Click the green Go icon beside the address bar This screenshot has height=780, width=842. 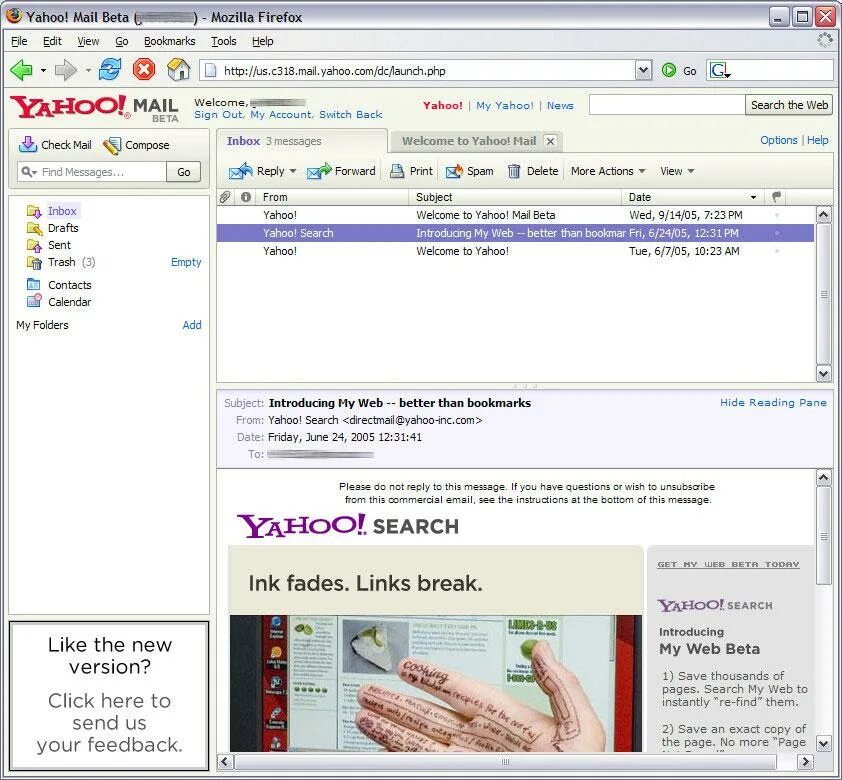coord(669,70)
